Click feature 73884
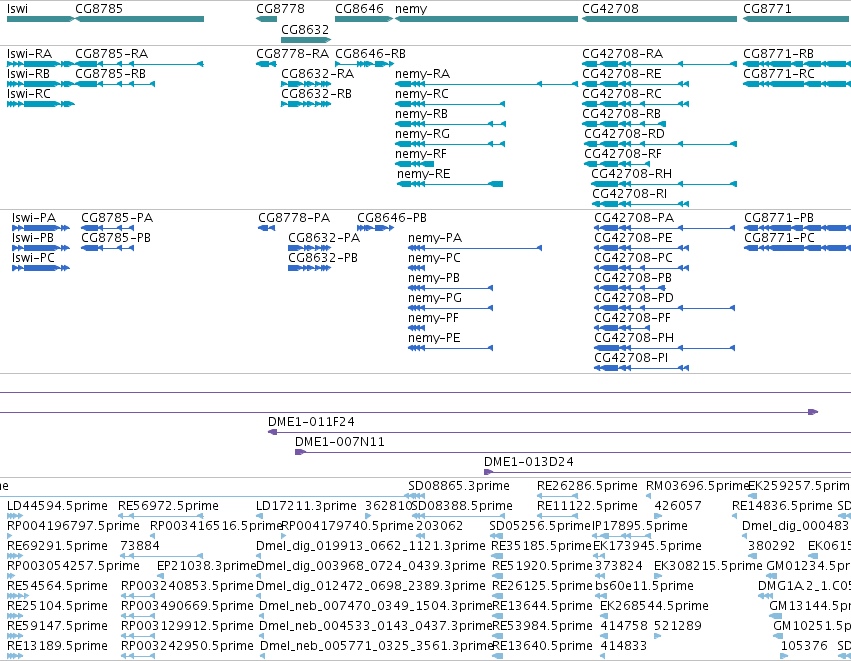Viewport: 851px width, 661px height. click(161, 556)
